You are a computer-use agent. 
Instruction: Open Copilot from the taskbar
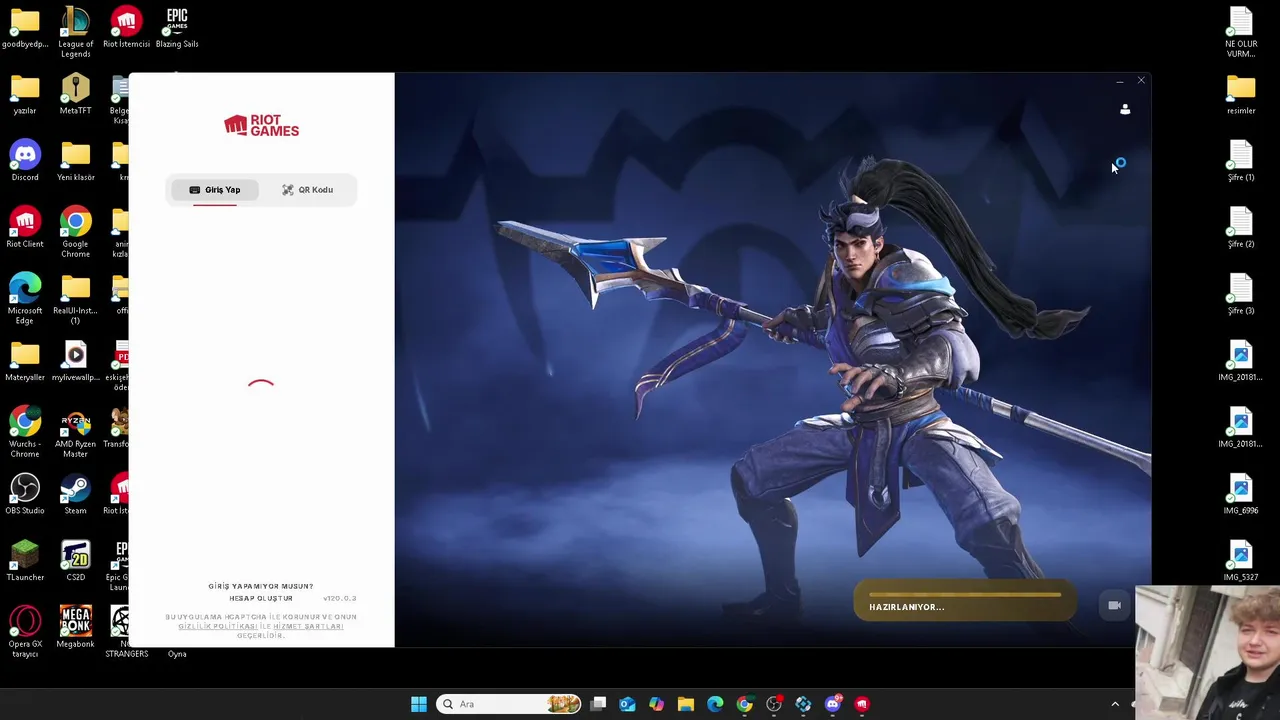[x=656, y=704]
